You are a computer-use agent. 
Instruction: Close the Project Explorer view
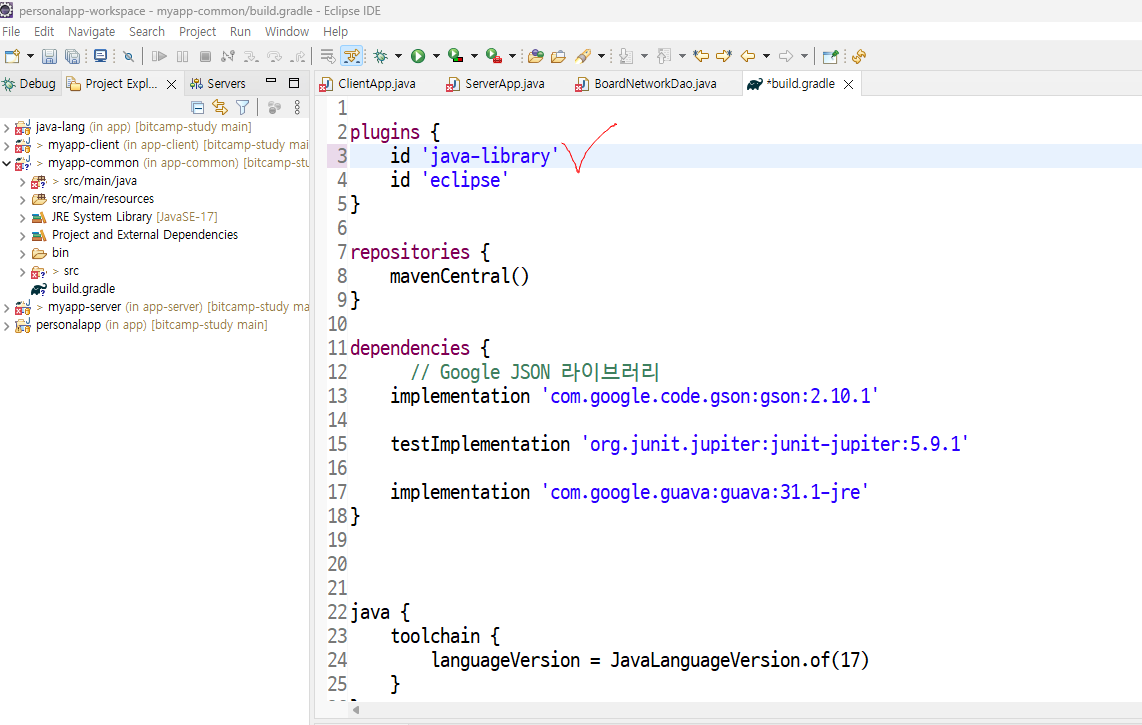click(171, 85)
